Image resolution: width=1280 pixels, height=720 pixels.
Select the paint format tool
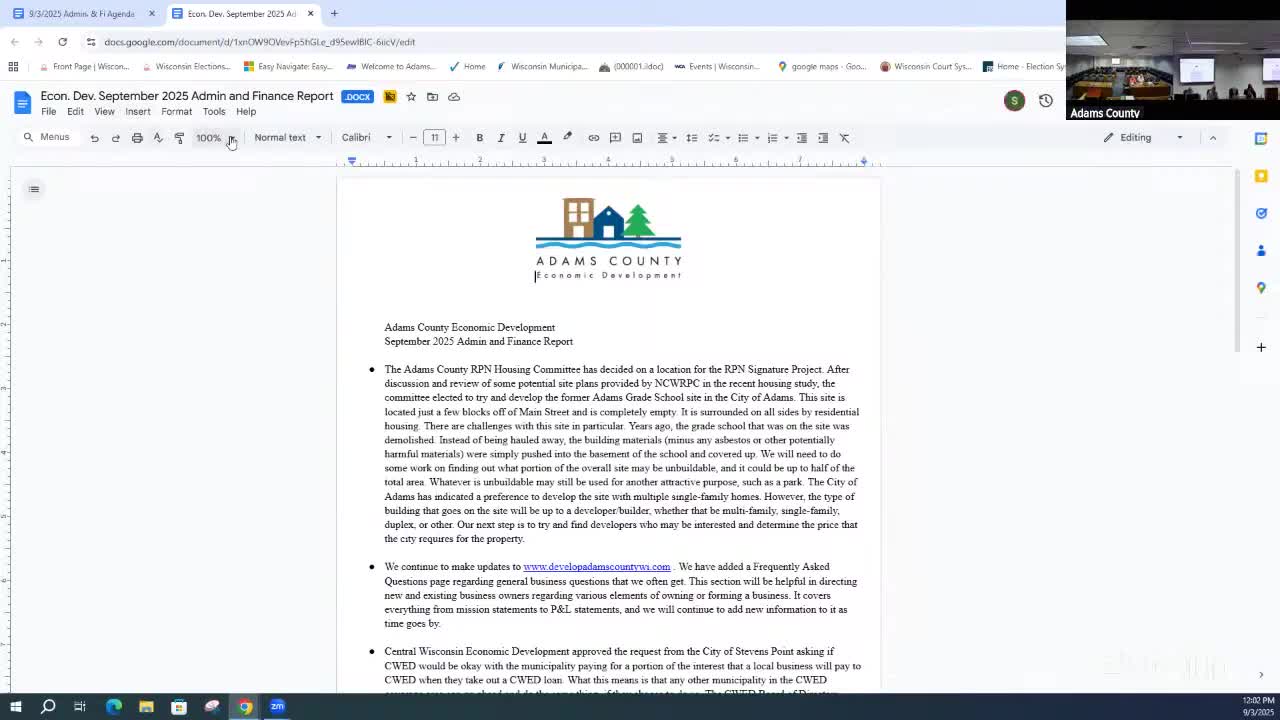click(179, 137)
